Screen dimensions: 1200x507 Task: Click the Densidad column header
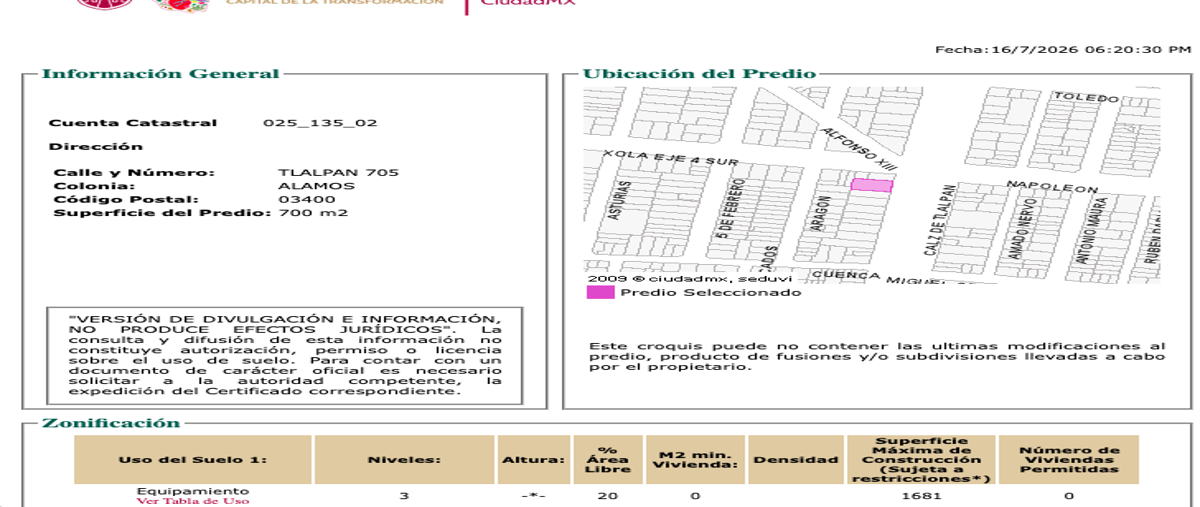click(796, 460)
